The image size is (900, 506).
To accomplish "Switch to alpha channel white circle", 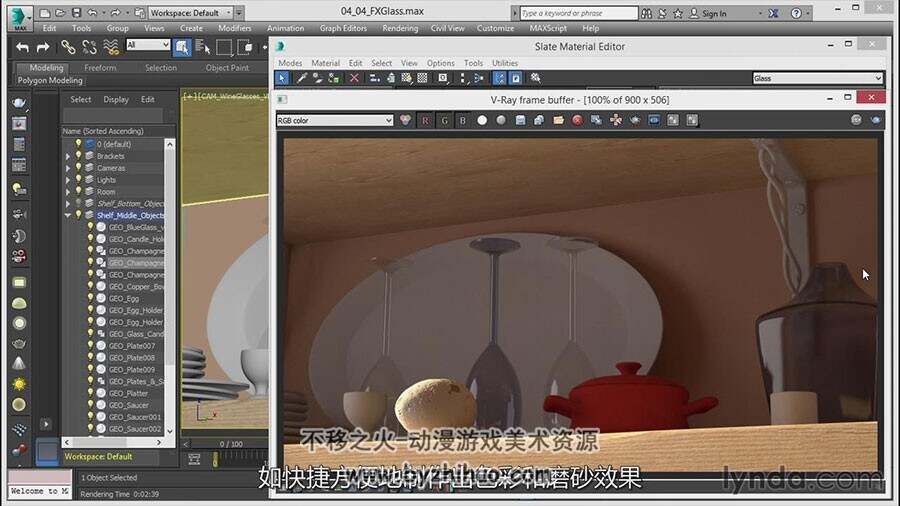I will [x=482, y=120].
